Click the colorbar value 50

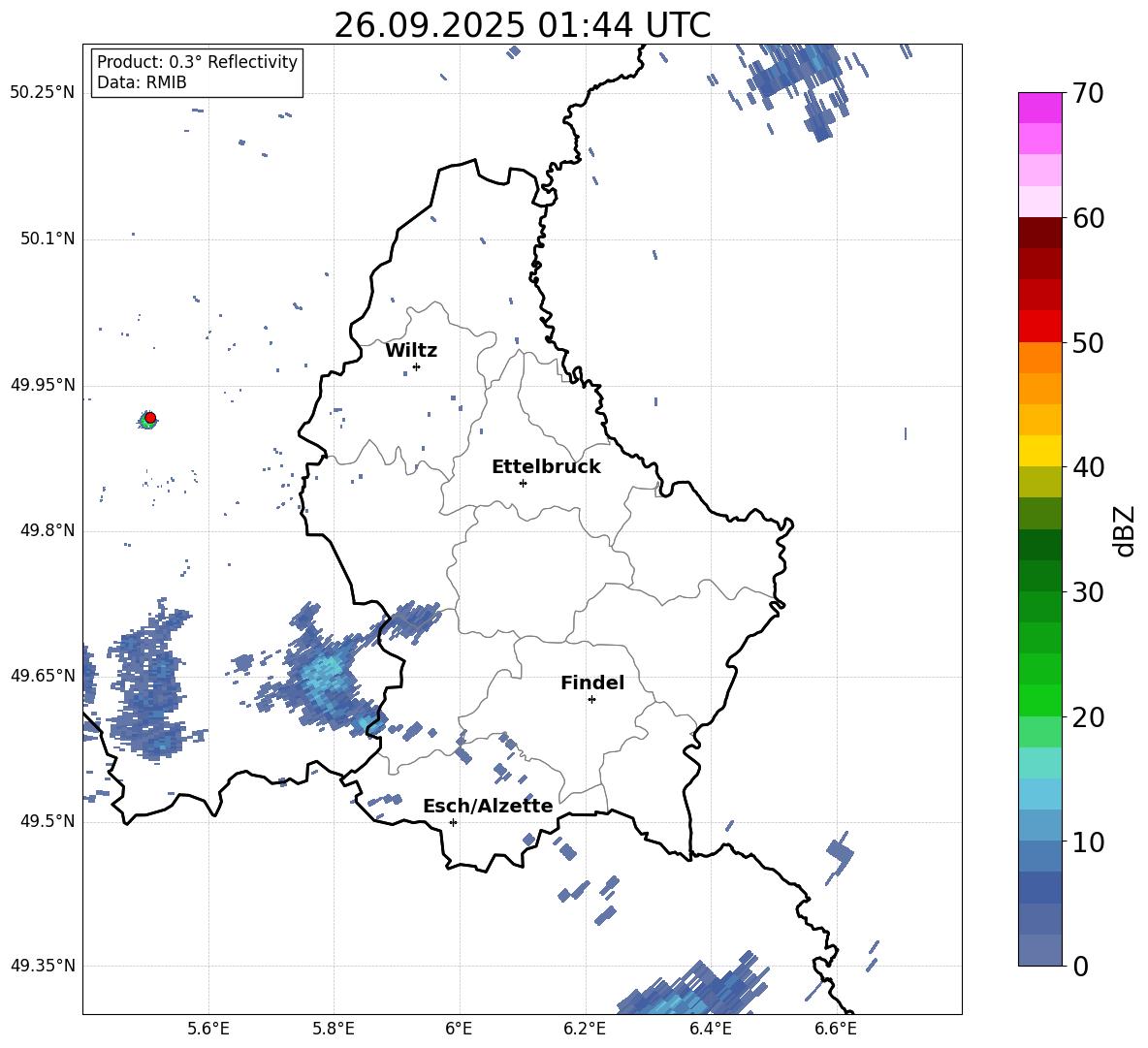pos(1088,343)
